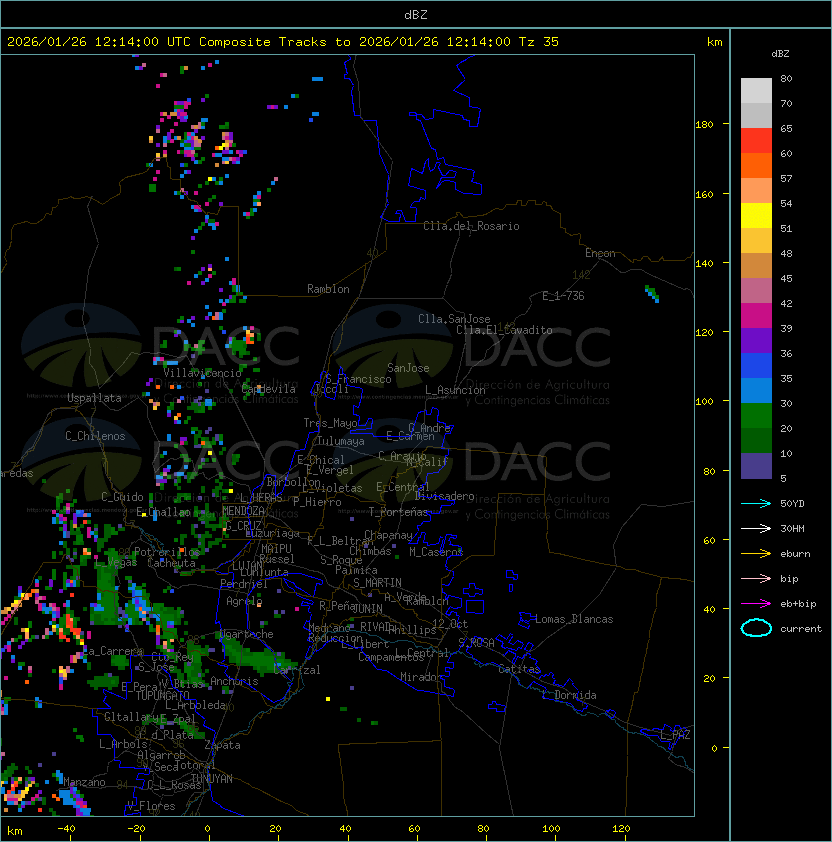Click the TUPUNGATO label
This screenshot has width=832, height=842.
point(162,695)
